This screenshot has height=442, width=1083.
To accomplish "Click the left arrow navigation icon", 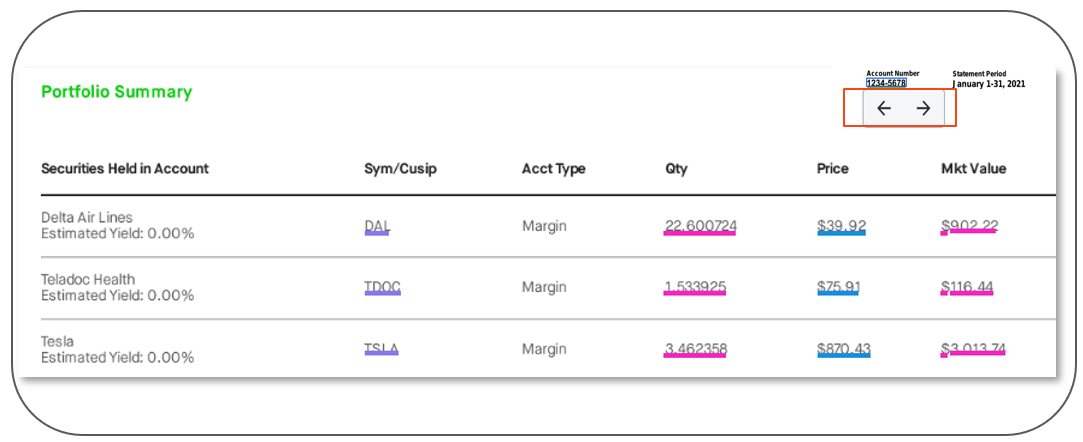I will point(883,109).
